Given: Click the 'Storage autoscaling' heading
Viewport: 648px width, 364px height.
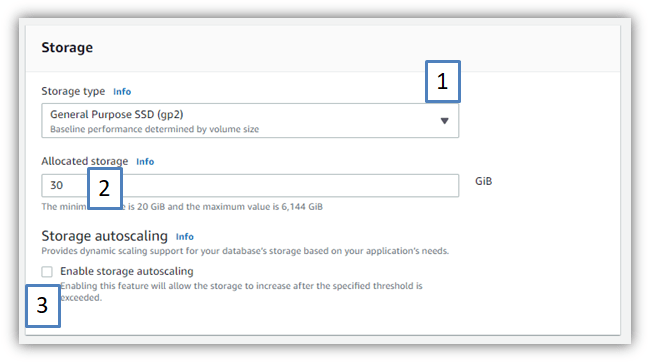Looking at the screenshot, I should coord(105,236).
